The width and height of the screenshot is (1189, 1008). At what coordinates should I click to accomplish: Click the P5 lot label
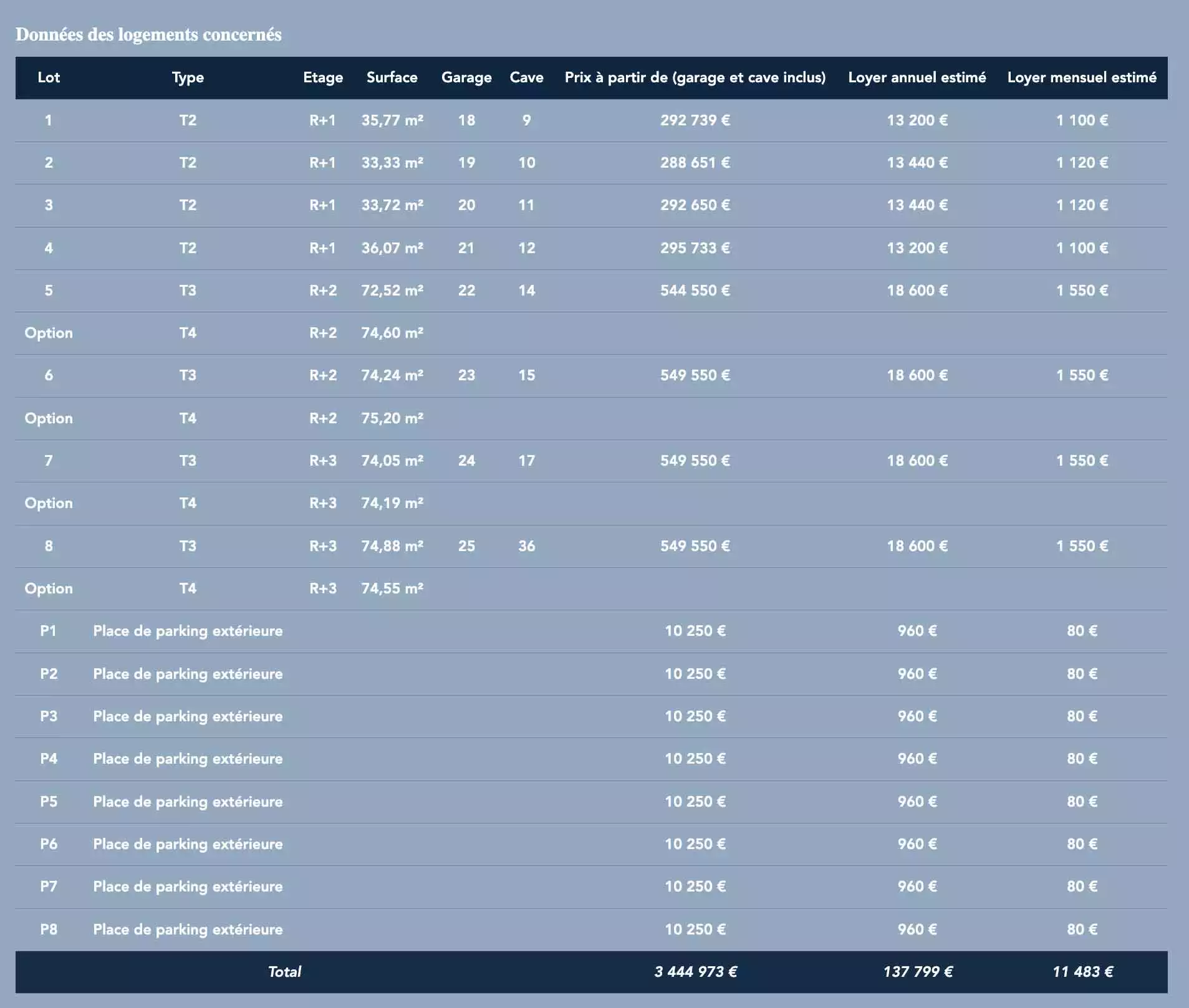(49, 802)
